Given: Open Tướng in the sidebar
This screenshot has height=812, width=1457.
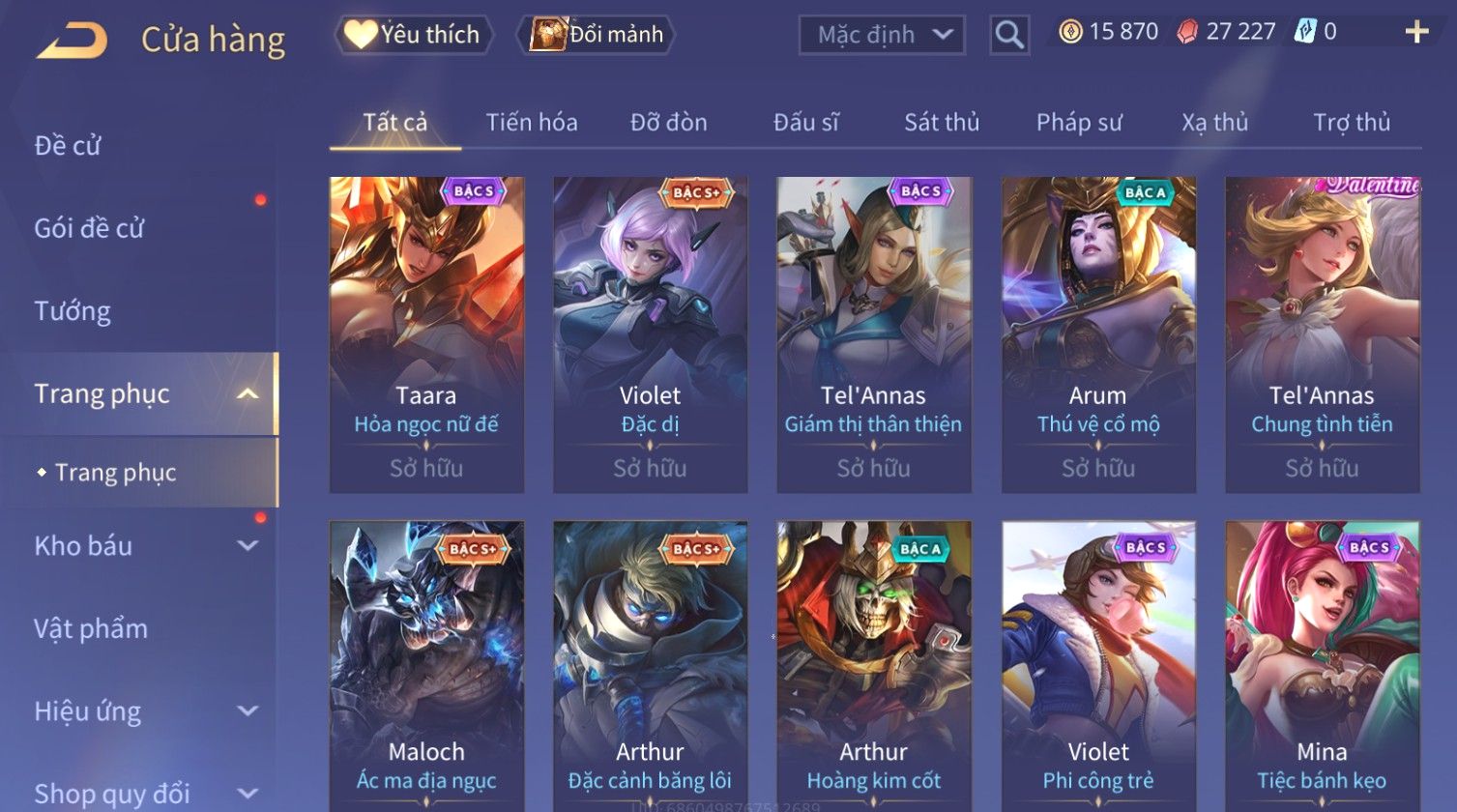Looking at the screenshot, I should coord(73,311).
